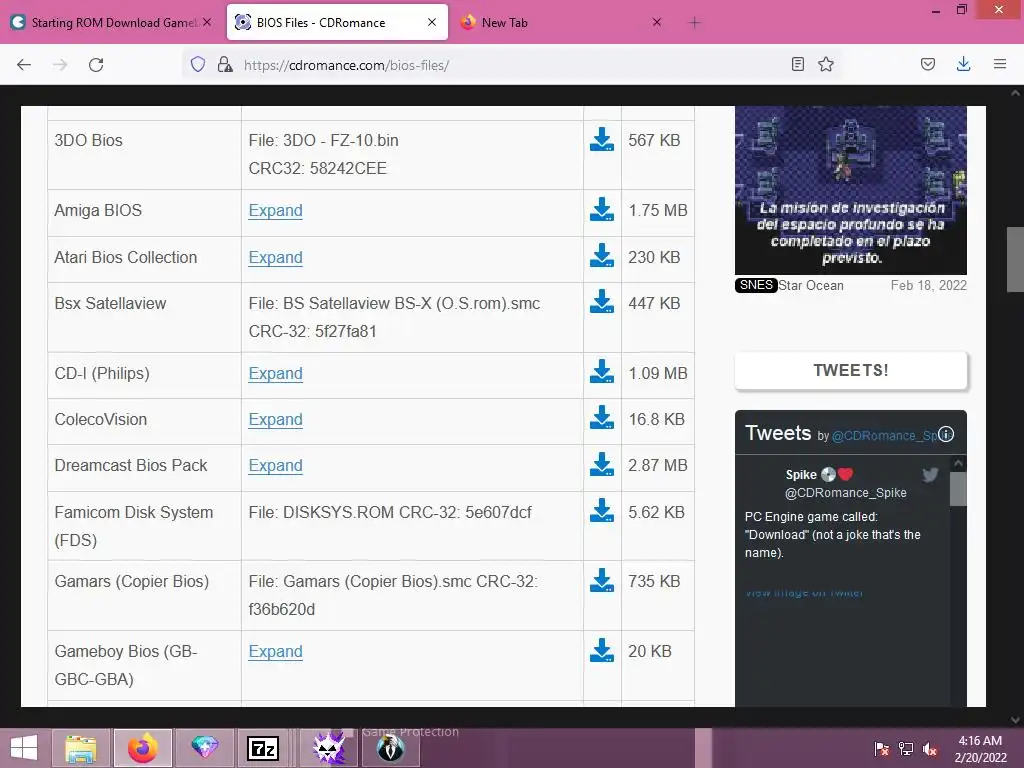This screenshot has height=768, width=1024.
Task: Select the CRC32: 58242CEE text
Action: click(x=317, y=168)
